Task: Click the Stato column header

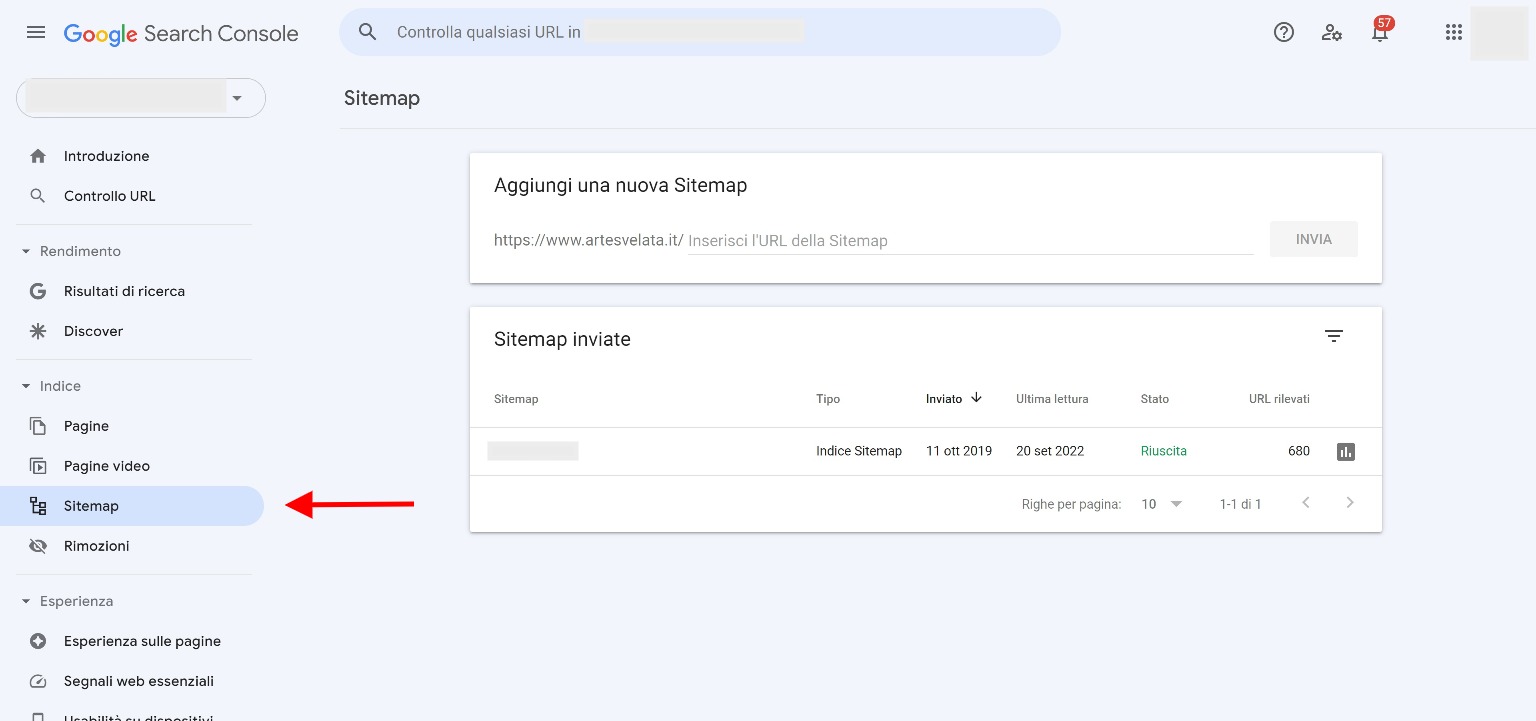Action: [x=1155, y=399]
